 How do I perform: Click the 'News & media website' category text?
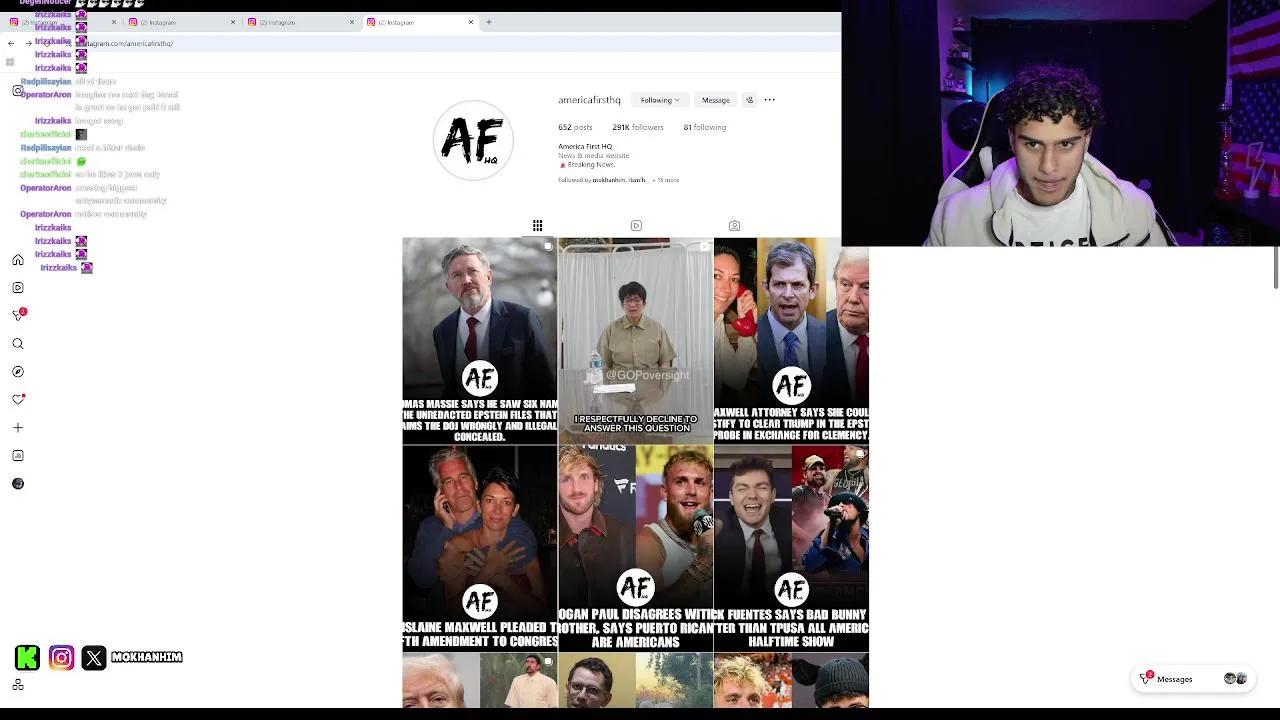point(594,156)
